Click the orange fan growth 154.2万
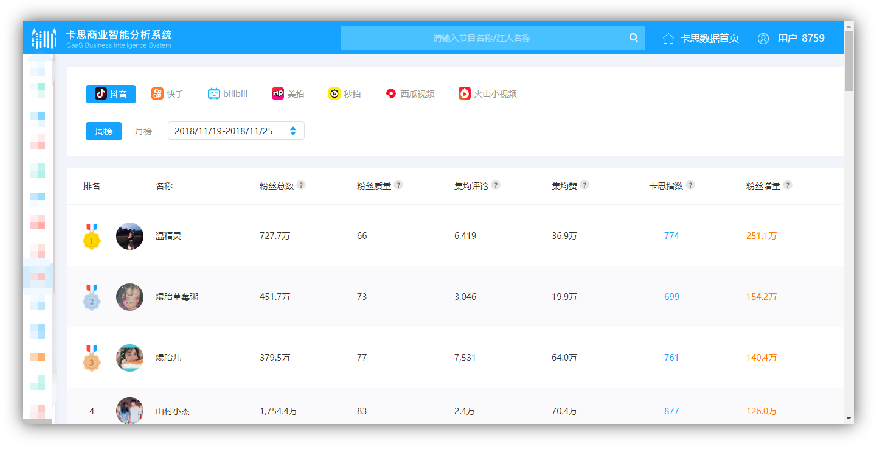This screenshot has width=880, height=450. click(762, 297)
